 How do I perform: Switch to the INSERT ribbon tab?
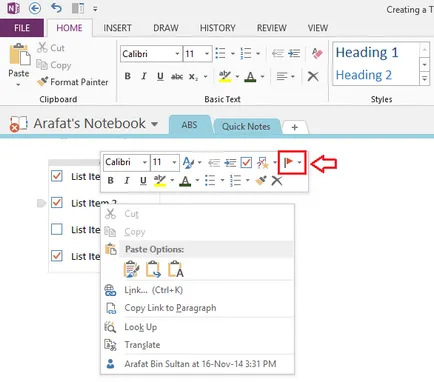117,28
